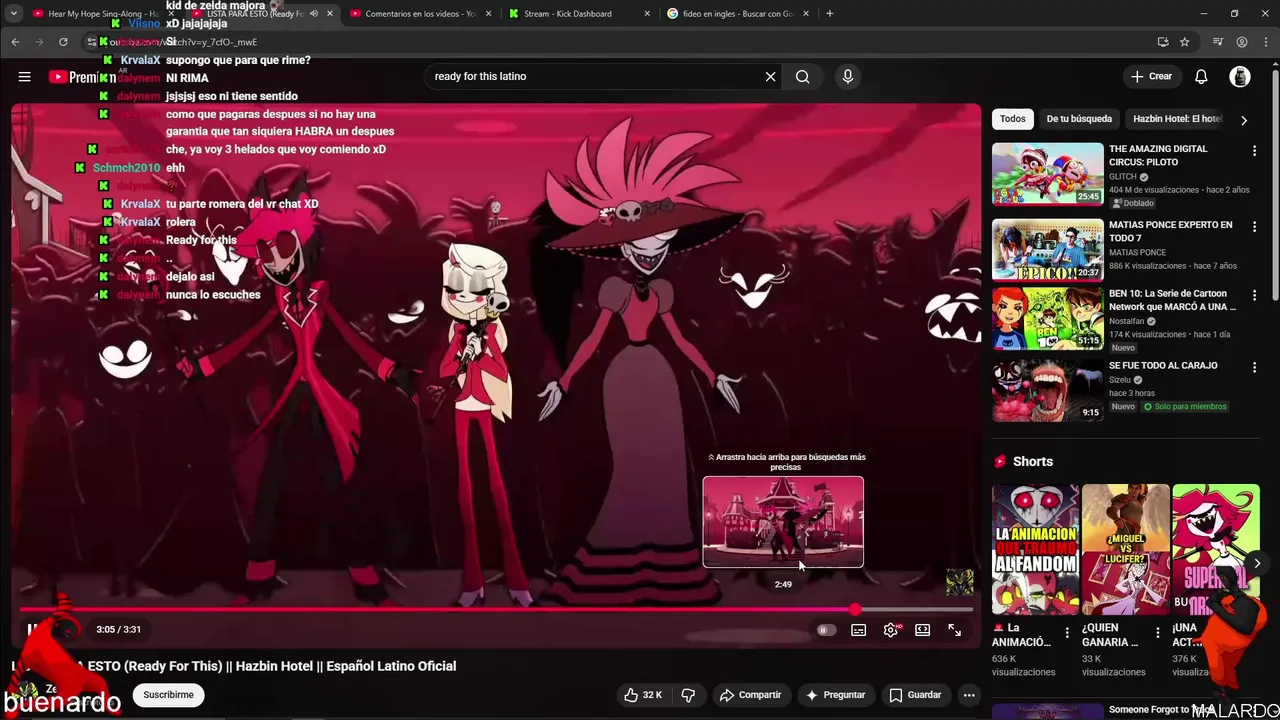Select the Hazbin Hotel chip

[1177, 119]
